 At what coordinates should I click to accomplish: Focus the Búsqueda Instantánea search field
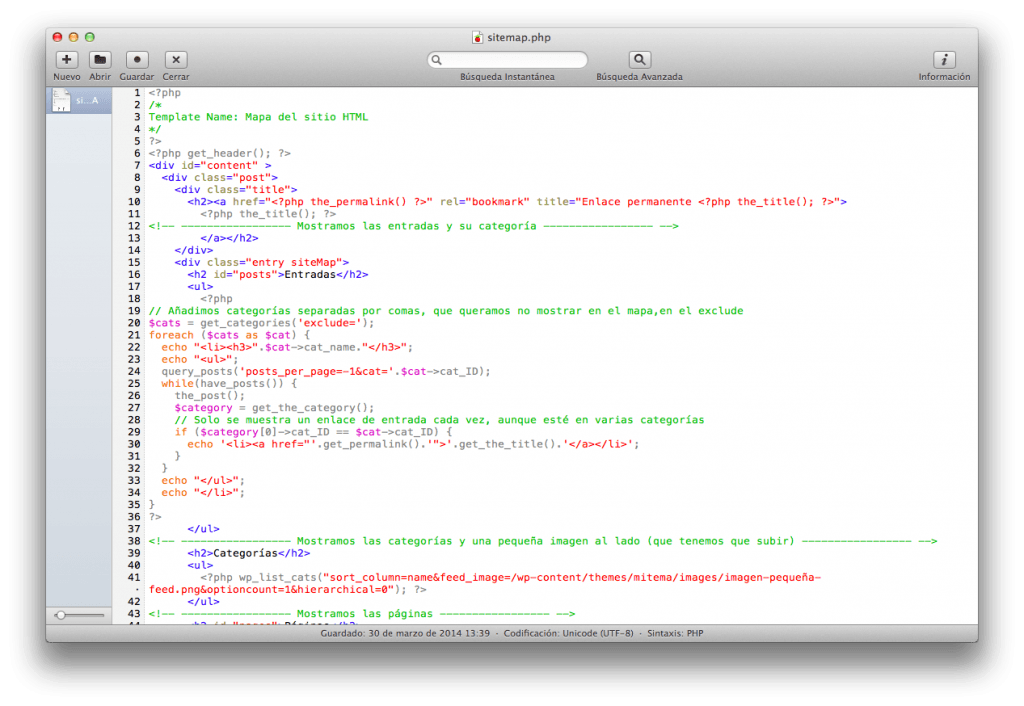[507, 60]
